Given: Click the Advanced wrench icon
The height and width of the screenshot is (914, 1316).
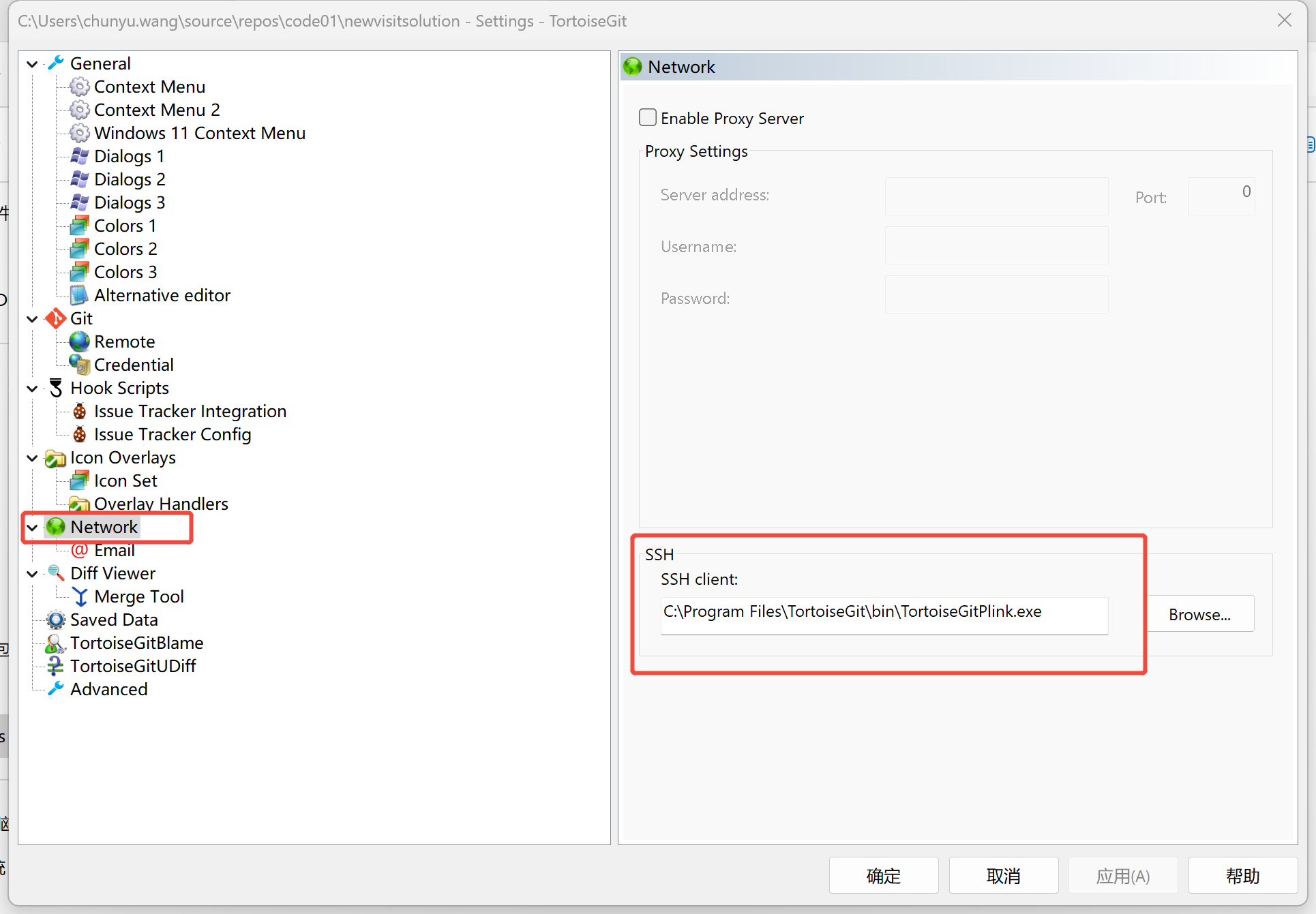Looking at the screenshot, I should [x=56, y=689].
